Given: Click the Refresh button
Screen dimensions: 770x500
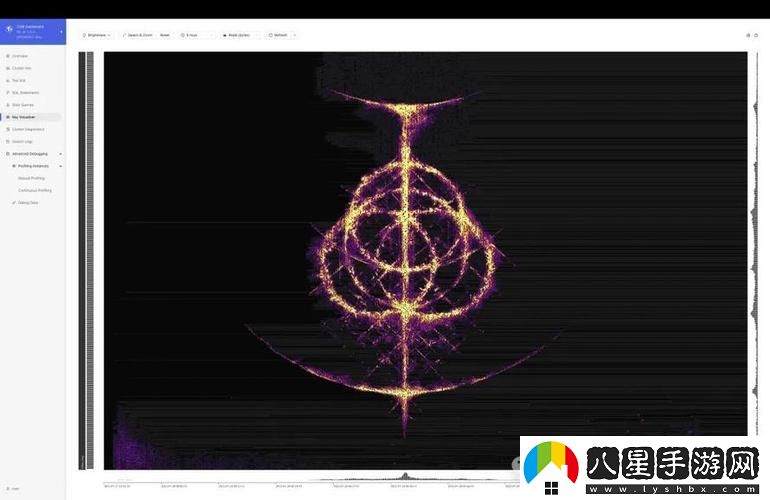Looking at the screenshot, I should [278, 35].
